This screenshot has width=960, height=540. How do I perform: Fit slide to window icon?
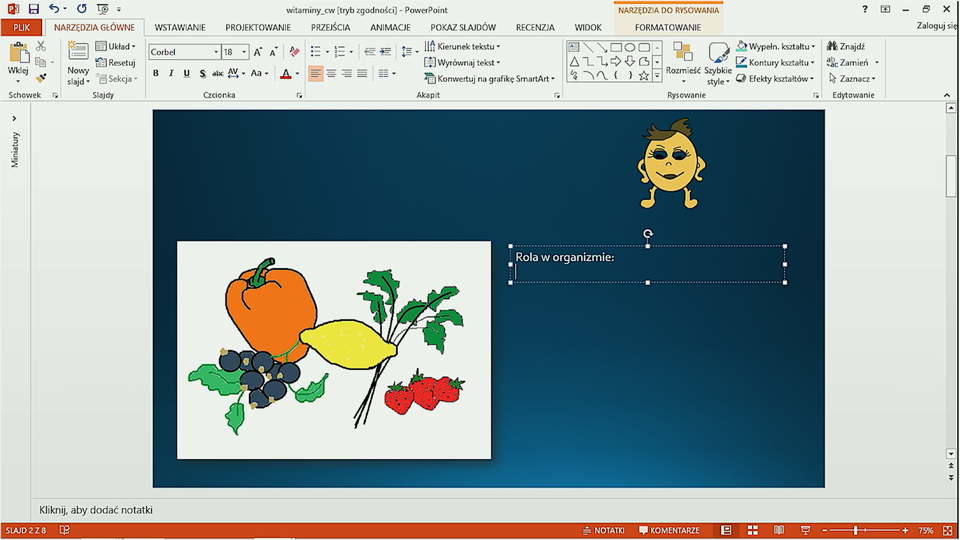(946, 530)
